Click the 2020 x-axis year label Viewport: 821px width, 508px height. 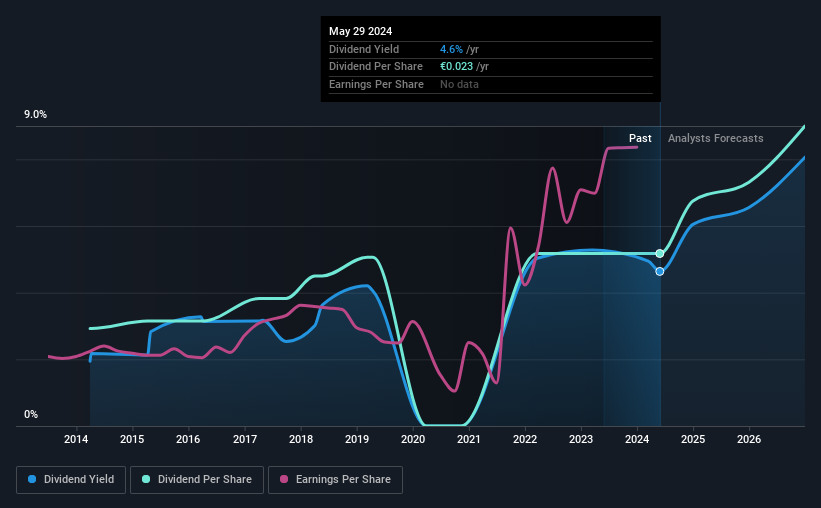point(413,439)
